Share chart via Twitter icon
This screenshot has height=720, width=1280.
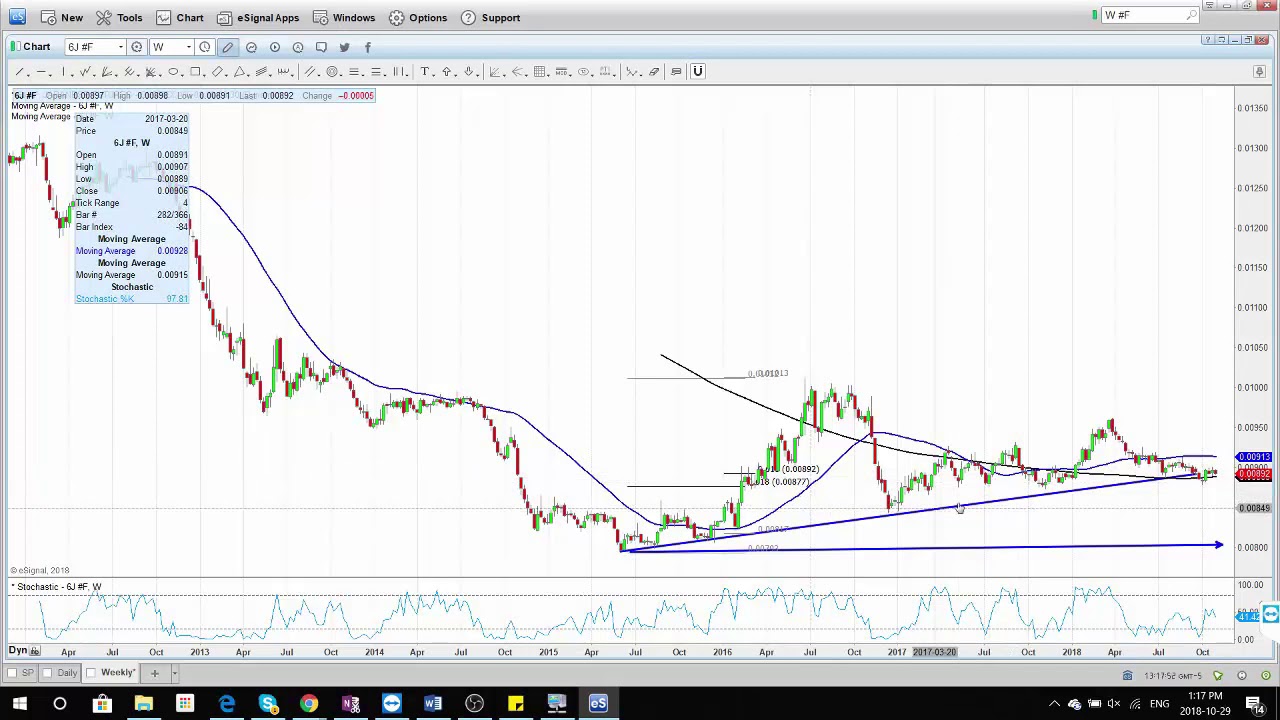(344, 47)
